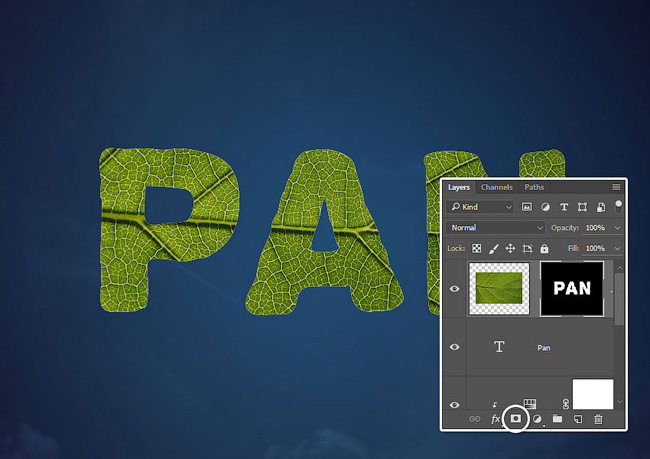Click layers list scroll up arrow

point(619,269)
